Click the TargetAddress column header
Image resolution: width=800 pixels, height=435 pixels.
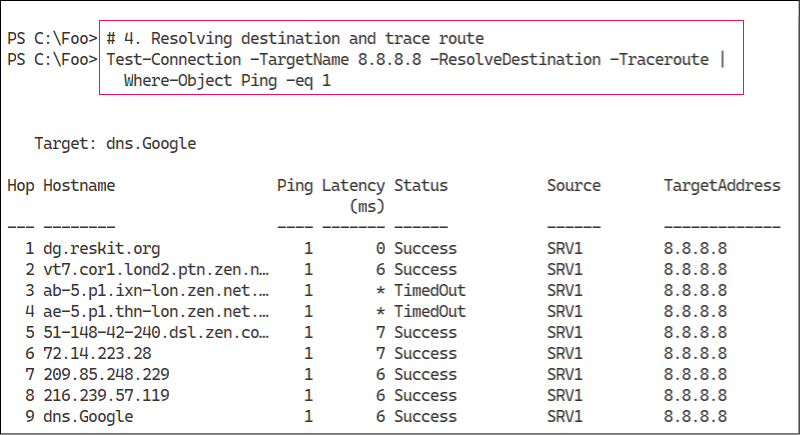(721, 186)
